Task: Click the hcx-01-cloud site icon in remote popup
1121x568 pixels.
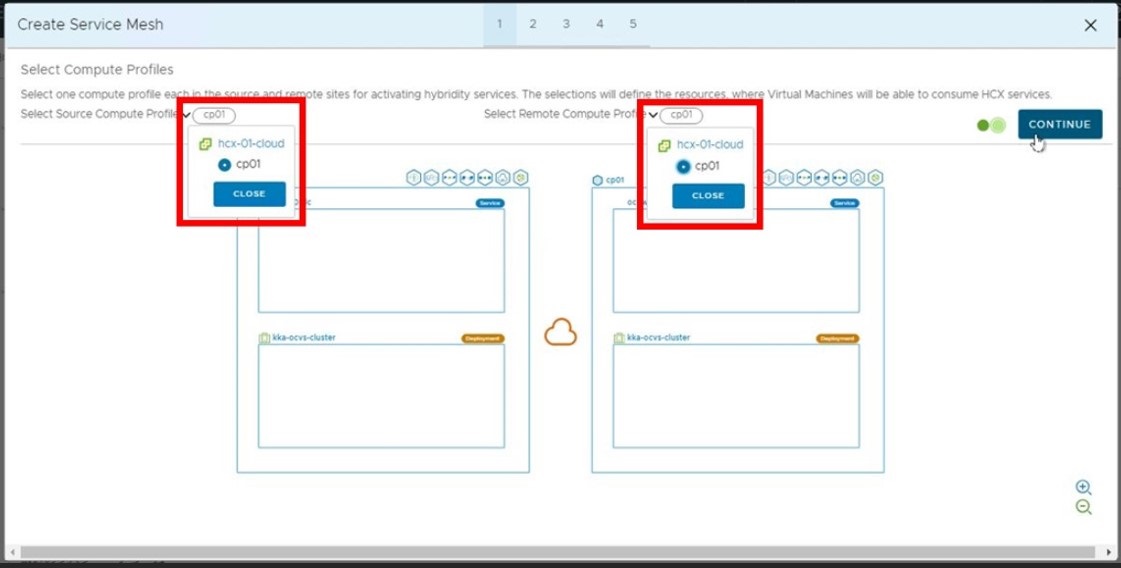Action: tap(664, 145)
